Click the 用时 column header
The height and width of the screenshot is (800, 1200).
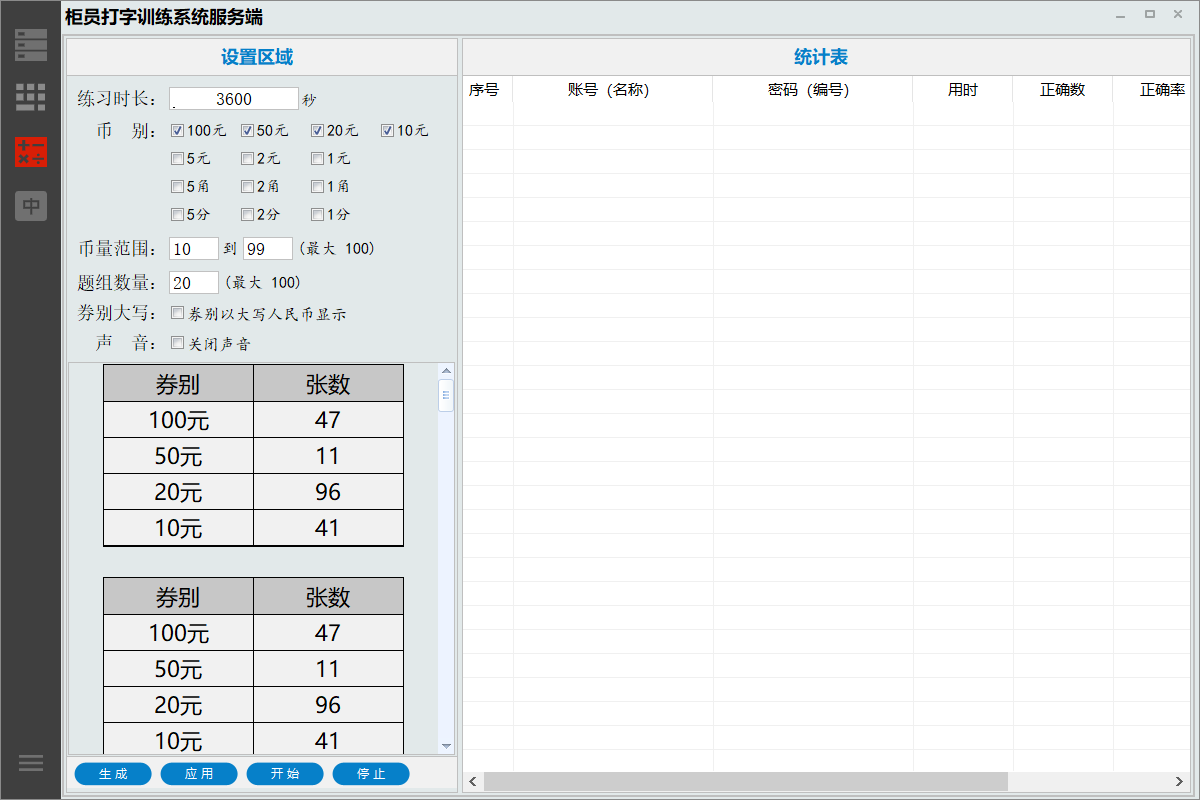[x=962, y=90]
